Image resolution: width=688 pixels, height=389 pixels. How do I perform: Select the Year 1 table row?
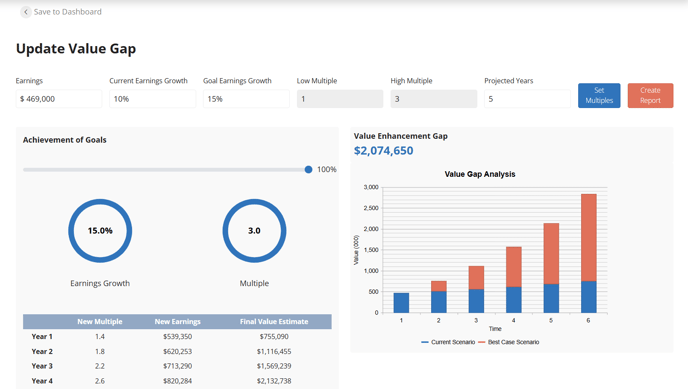177,336
